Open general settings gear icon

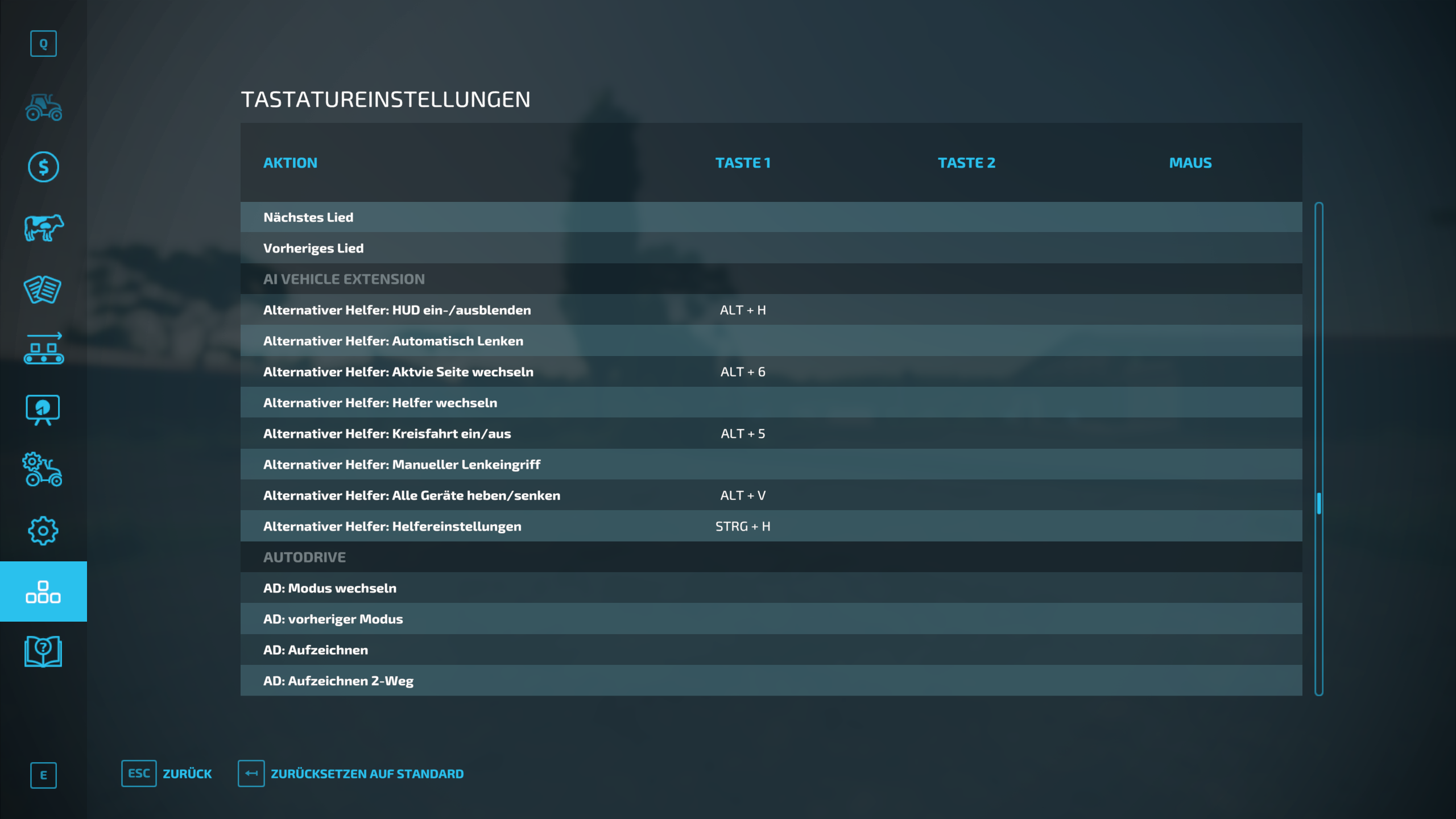click(x=43, y=531)
